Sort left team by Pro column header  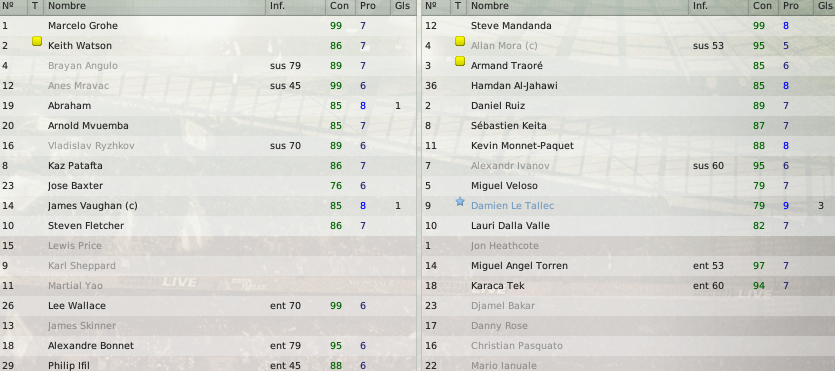[367, 6]
